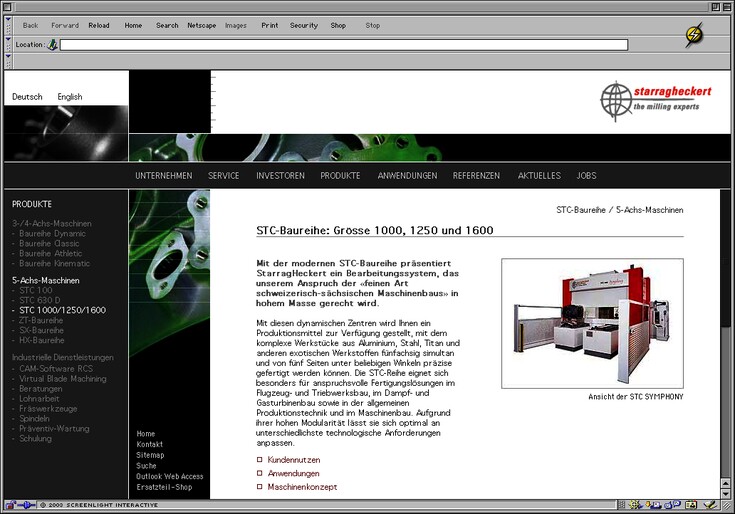Screen dimensions: 735x514
Task: Click the square bullet beside Anwendungen link
Action: point(259,473)
